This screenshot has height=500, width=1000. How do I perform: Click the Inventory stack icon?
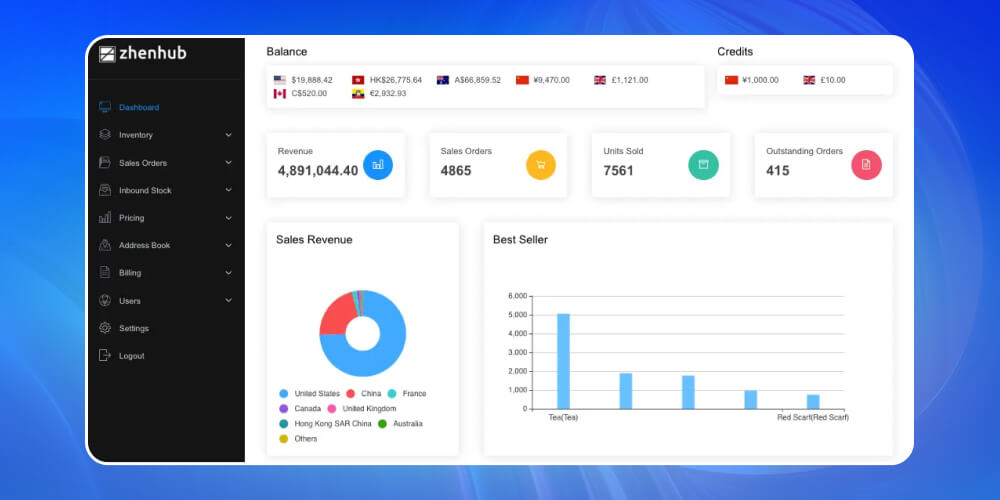105,135
